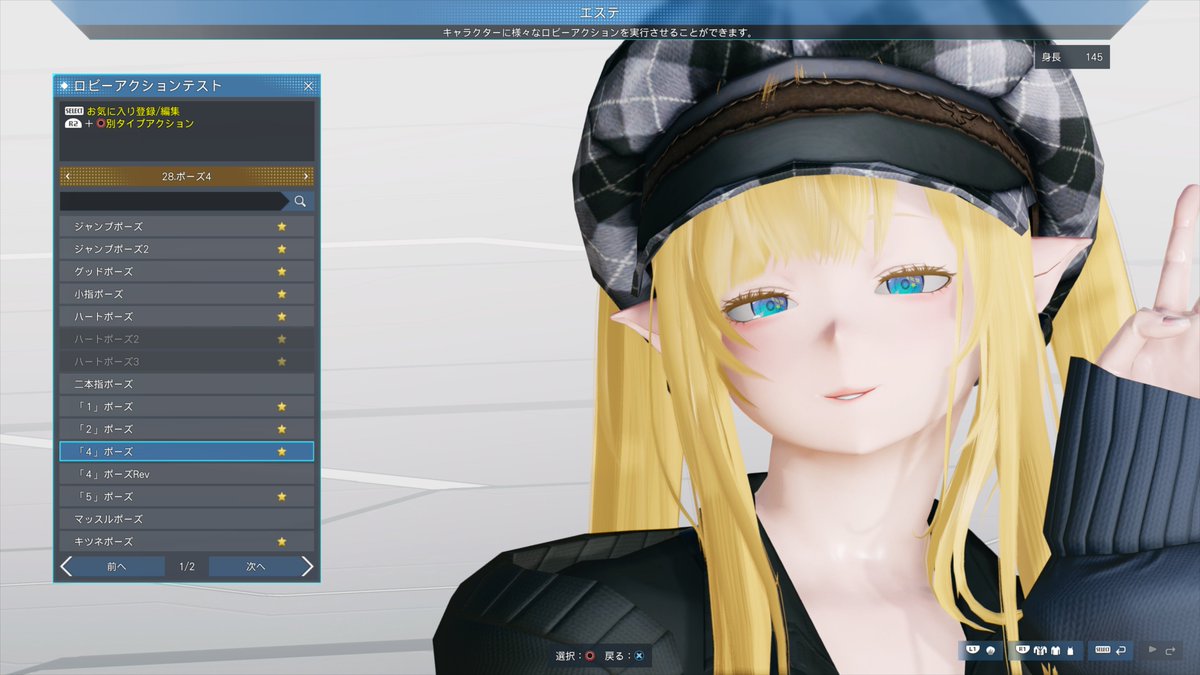Click the 1/2 page indicator
This screenshot has width=1200, height=675.
pos(187,567)
